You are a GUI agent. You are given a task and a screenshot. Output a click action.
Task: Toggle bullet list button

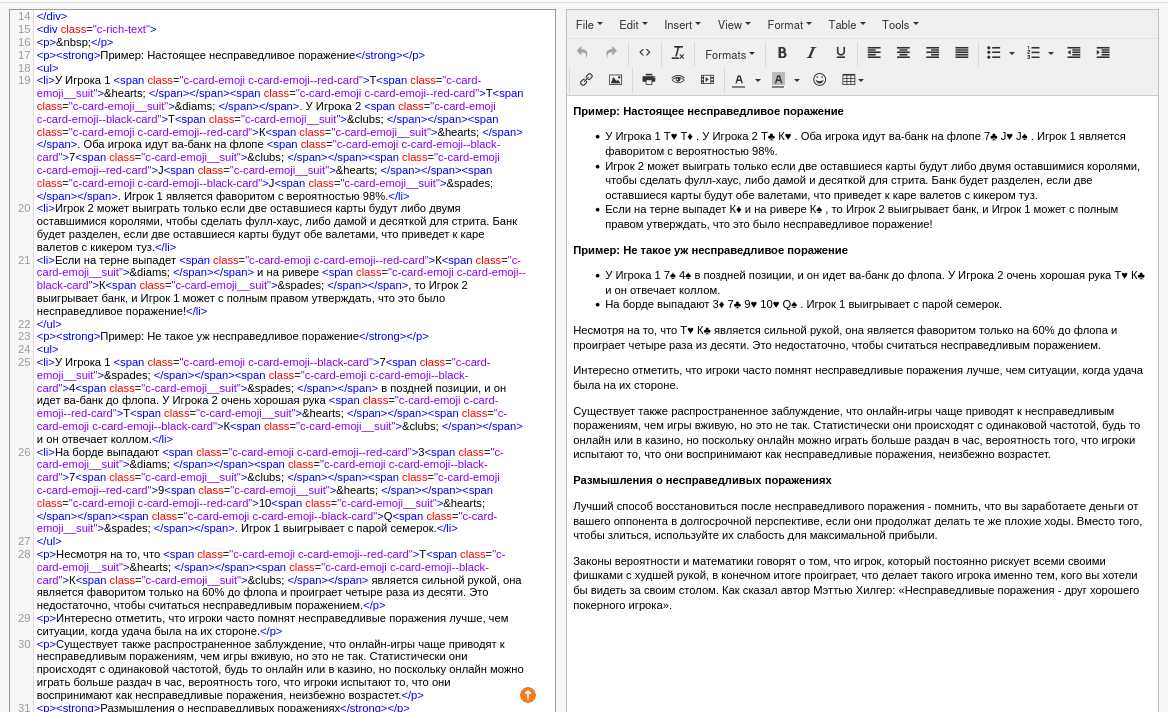(x=994, y=53)
